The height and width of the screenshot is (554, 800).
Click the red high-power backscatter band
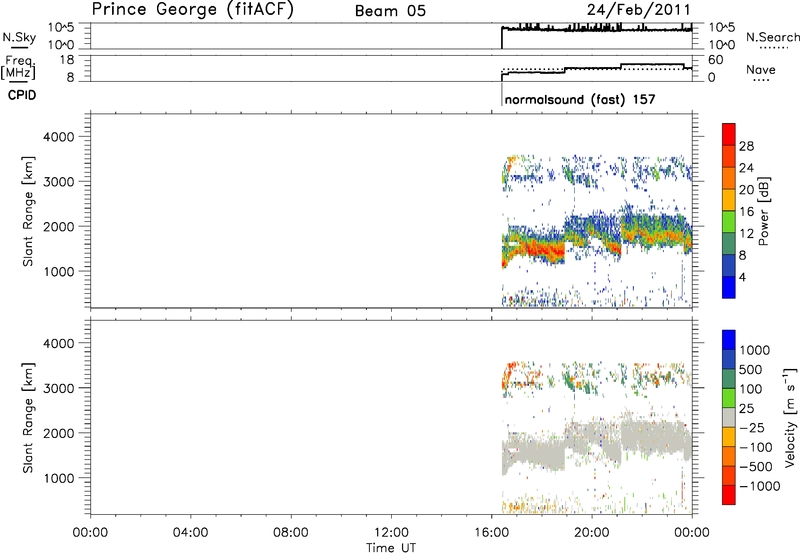click(x=543, y=249)
